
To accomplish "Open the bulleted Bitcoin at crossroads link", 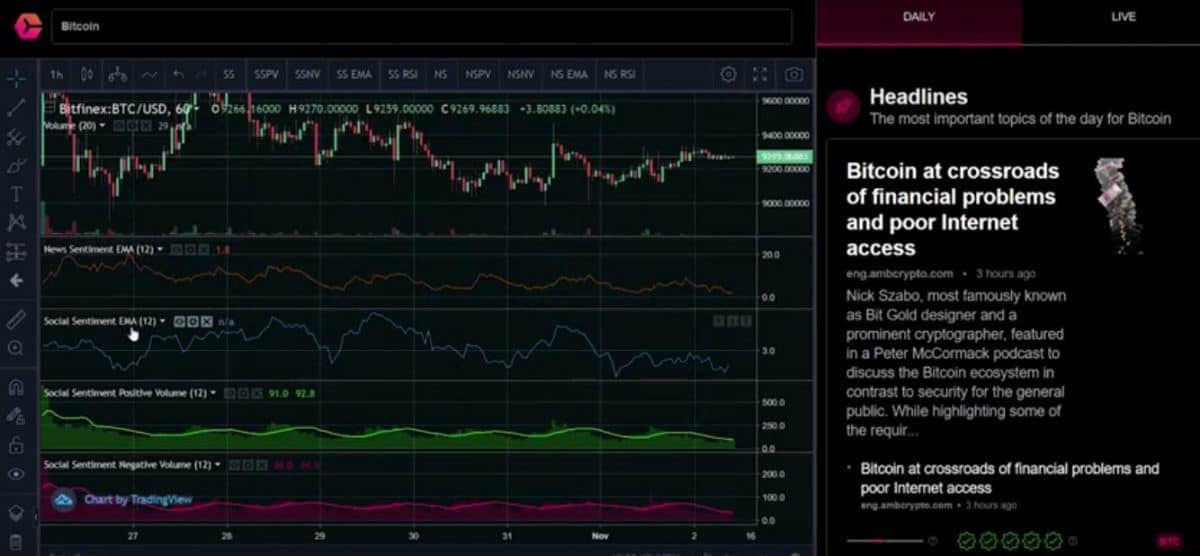I will click(x=1010, y=478).
